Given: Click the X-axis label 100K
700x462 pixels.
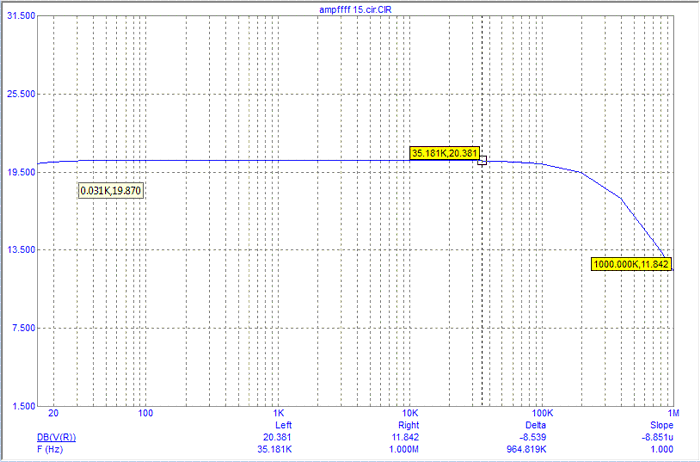Looking at the screenshot, I should [543, 413].
